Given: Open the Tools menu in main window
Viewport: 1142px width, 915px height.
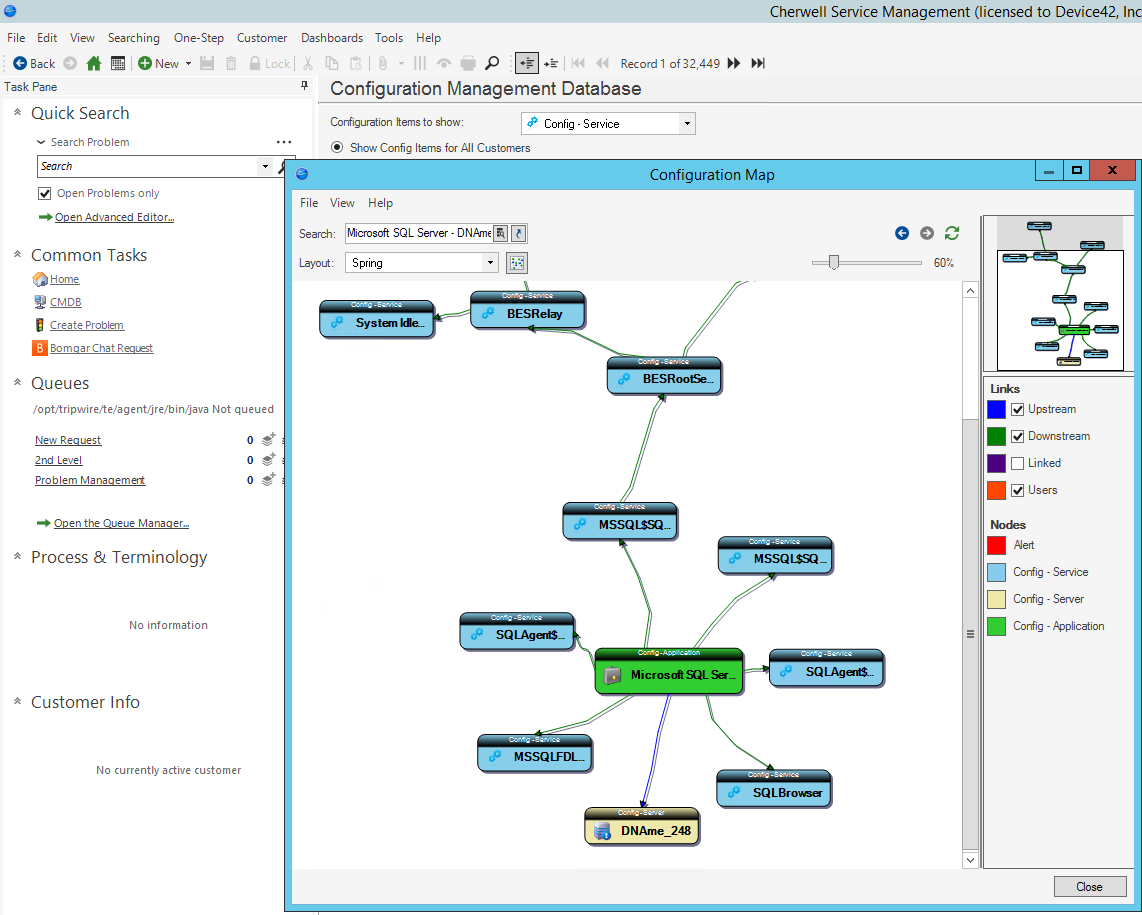Looking at the screenshot, I should [389, 38].
